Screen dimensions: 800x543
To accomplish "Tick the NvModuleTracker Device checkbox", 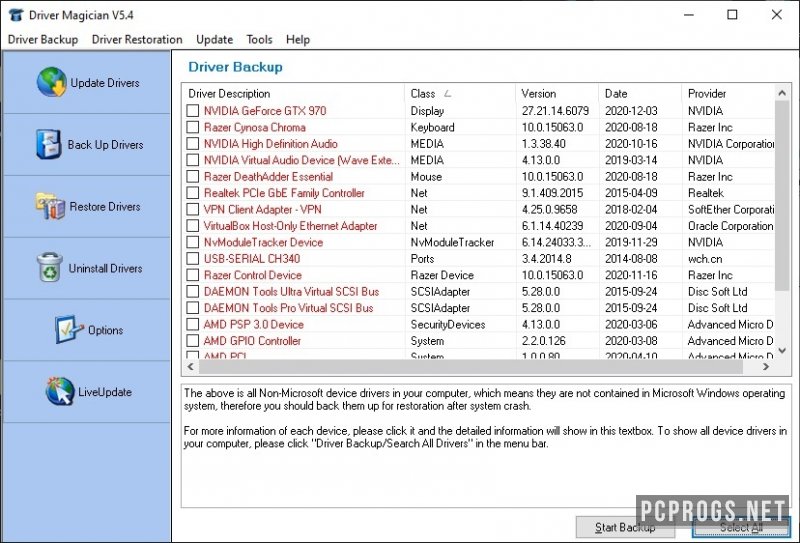I will [192, 242].
